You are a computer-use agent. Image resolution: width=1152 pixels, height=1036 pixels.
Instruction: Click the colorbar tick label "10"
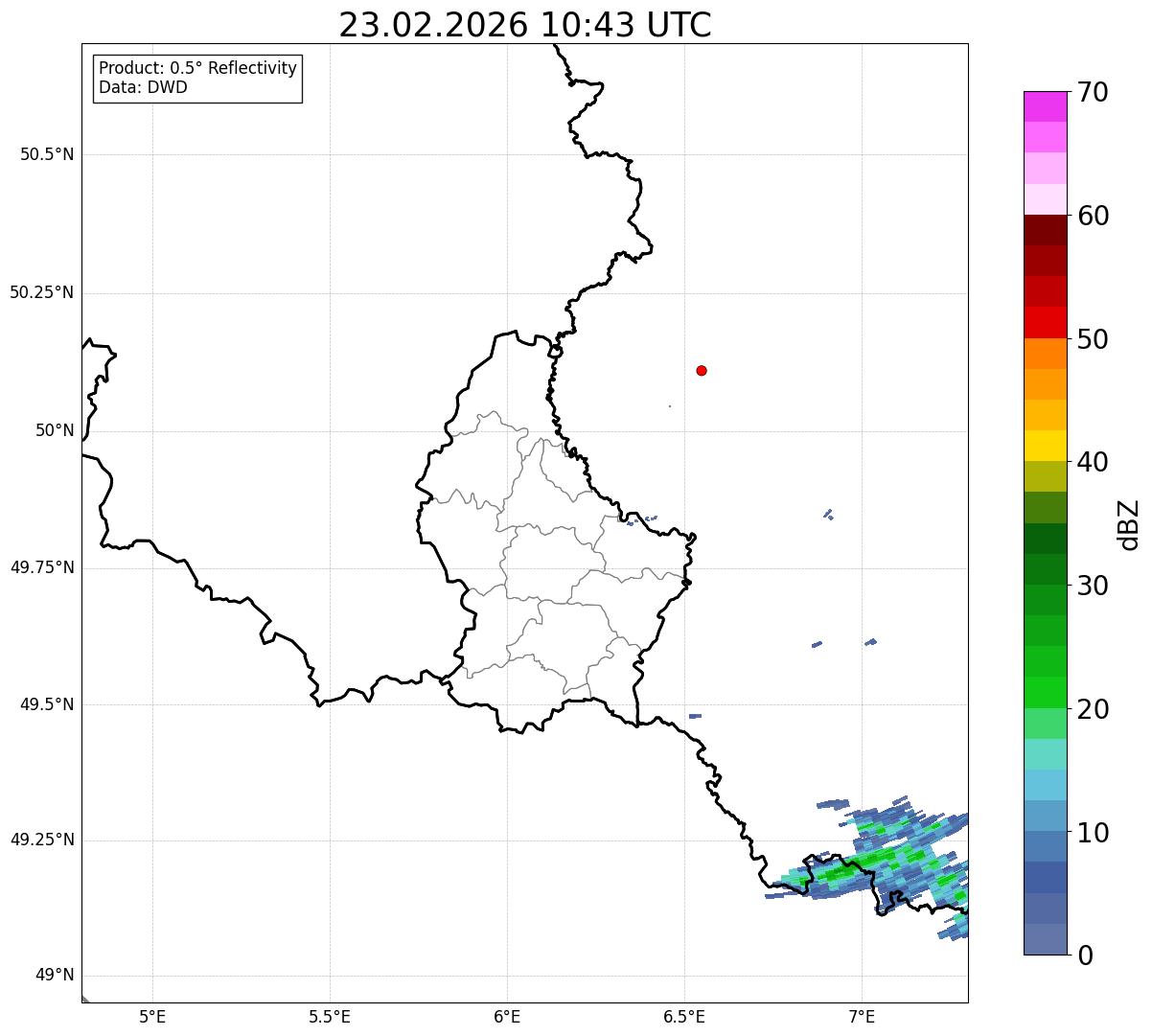tap(1093, 833)
